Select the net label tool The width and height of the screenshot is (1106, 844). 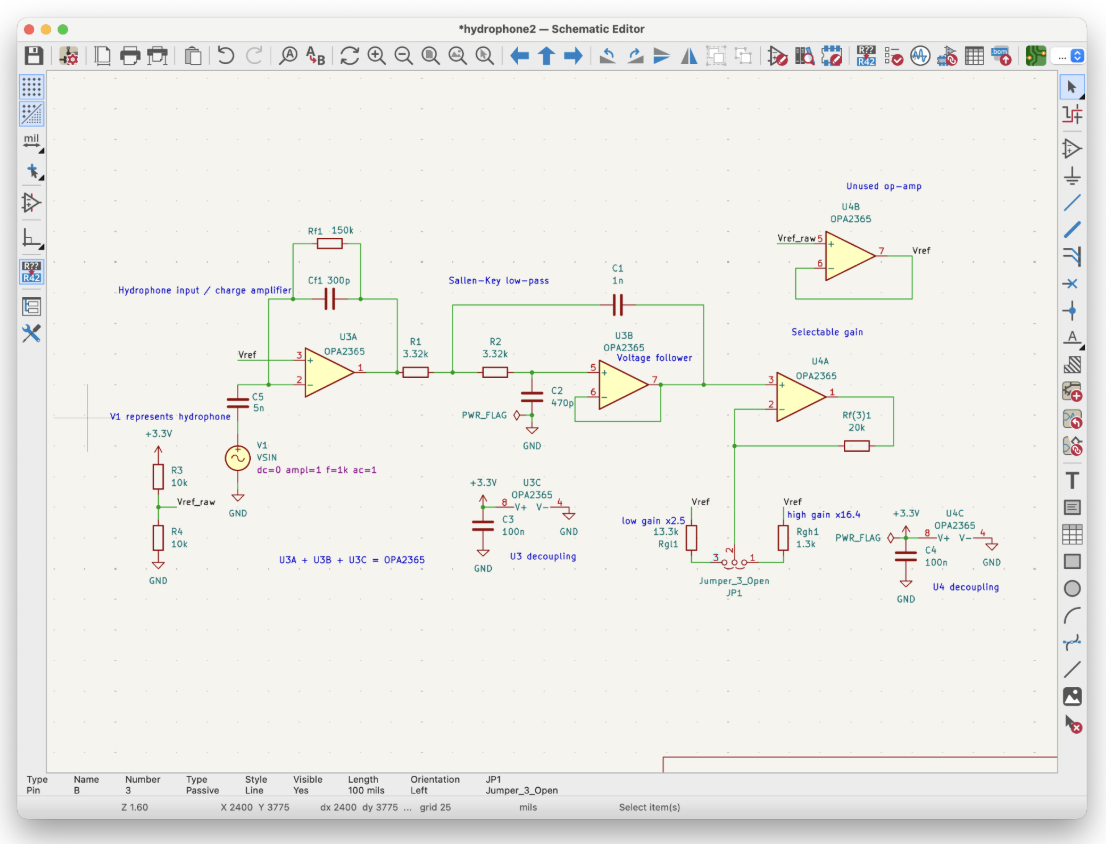click(x=1072, y=337)
